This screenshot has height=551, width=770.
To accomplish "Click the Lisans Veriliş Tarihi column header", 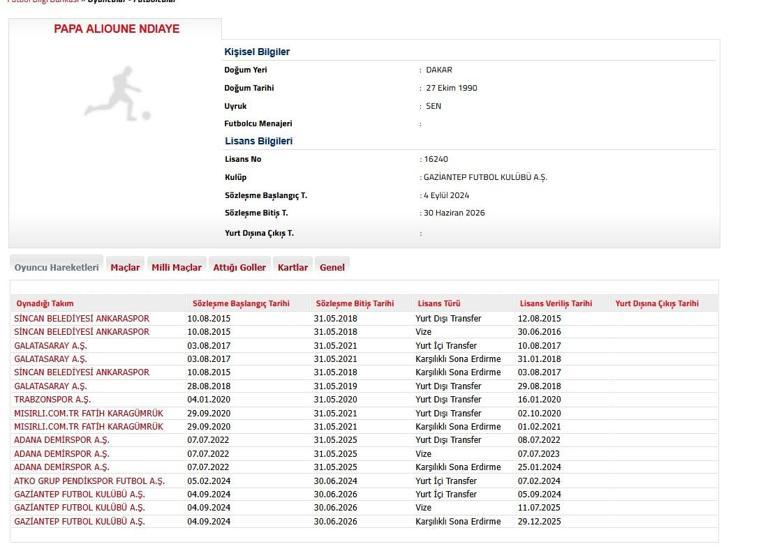I will tap(555, 303).
